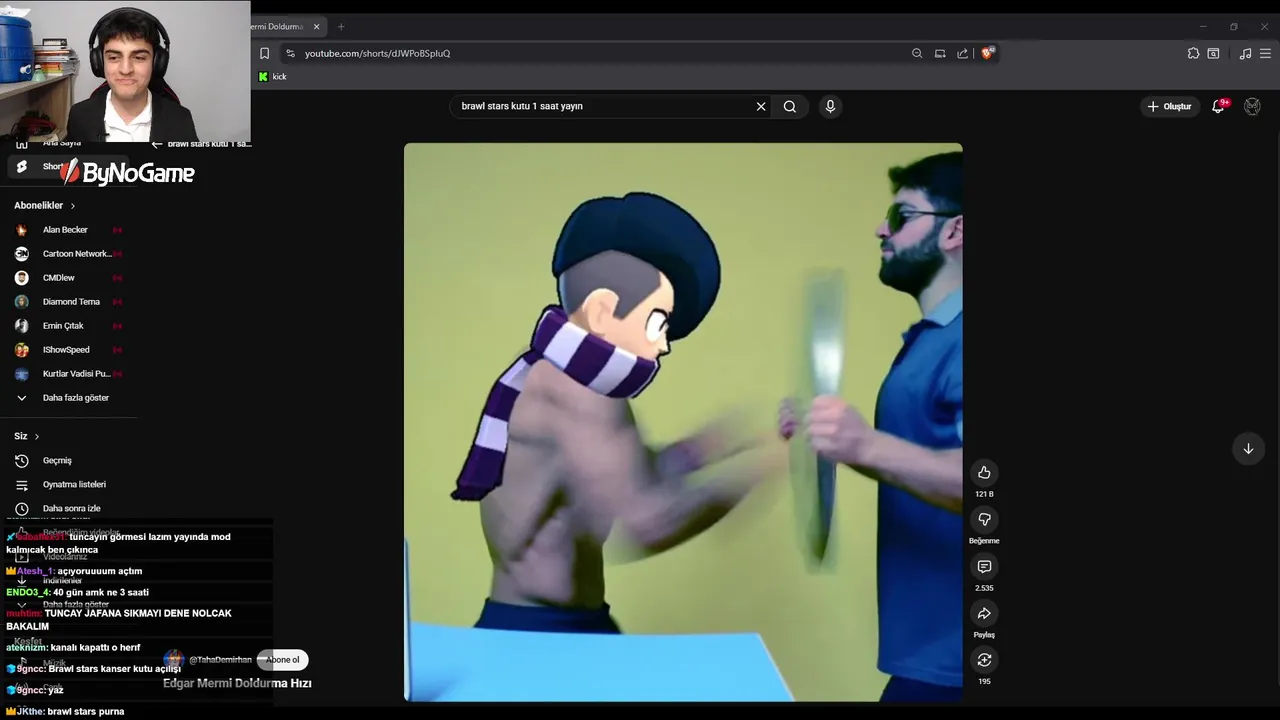Viewport: 1280px width, 720px height.
Task: Open the browser hamburger menu
Action: tap(1266, 53)
